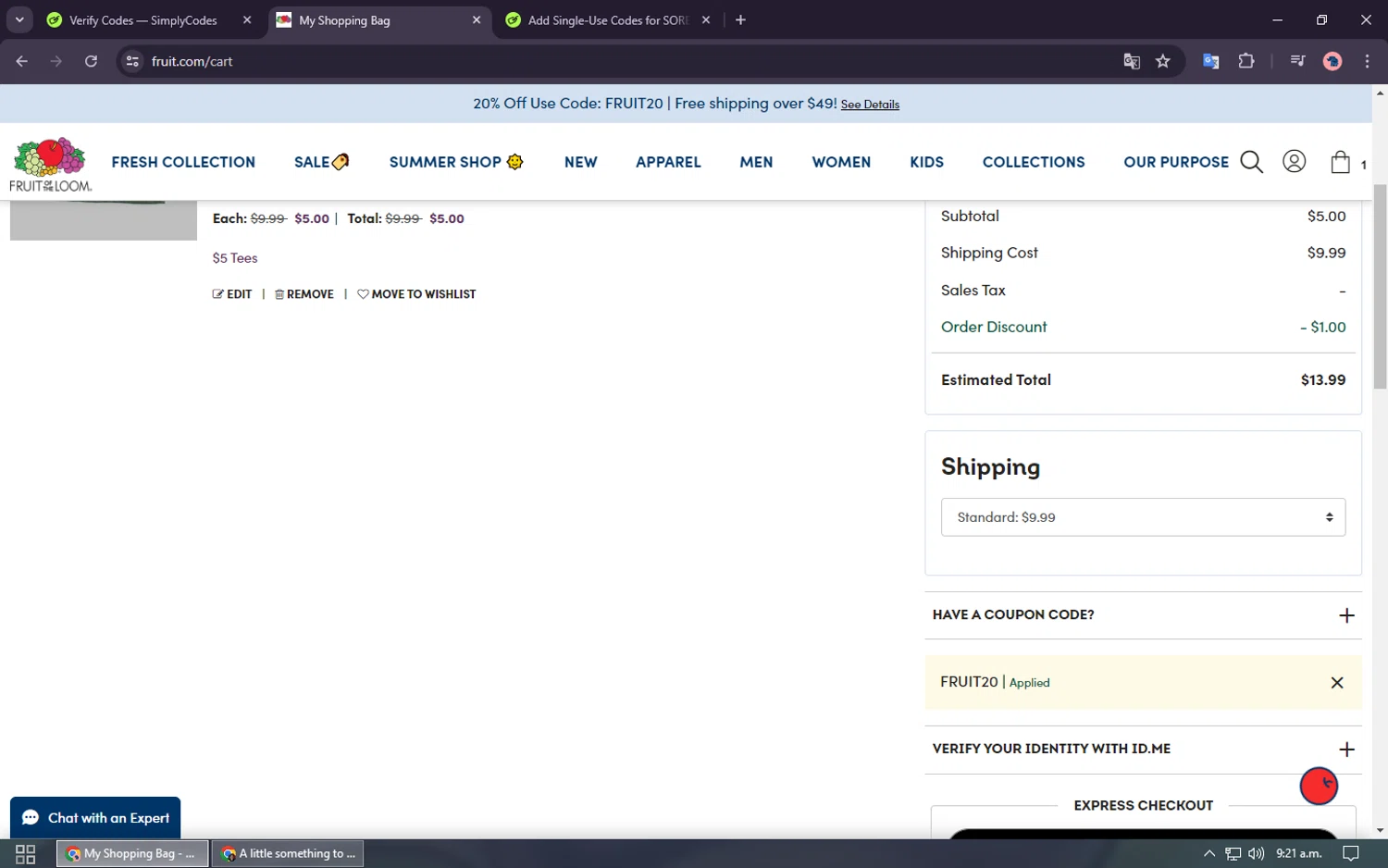Viewport: 1388px width, 868px height.
Task: Open the account profile icon
Action: pyautogui.click(x=1294, y=162)
